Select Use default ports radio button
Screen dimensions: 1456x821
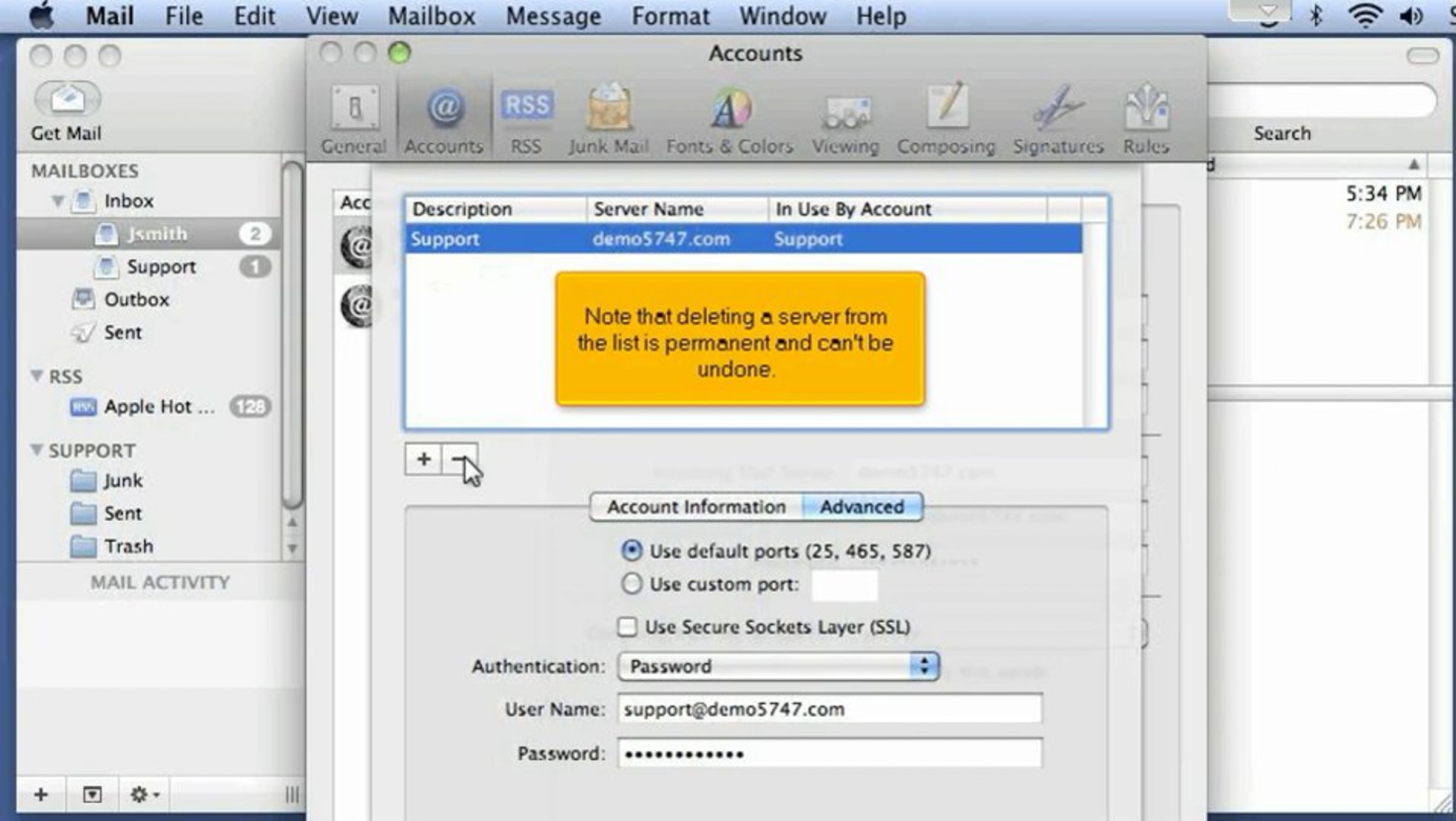632,551
